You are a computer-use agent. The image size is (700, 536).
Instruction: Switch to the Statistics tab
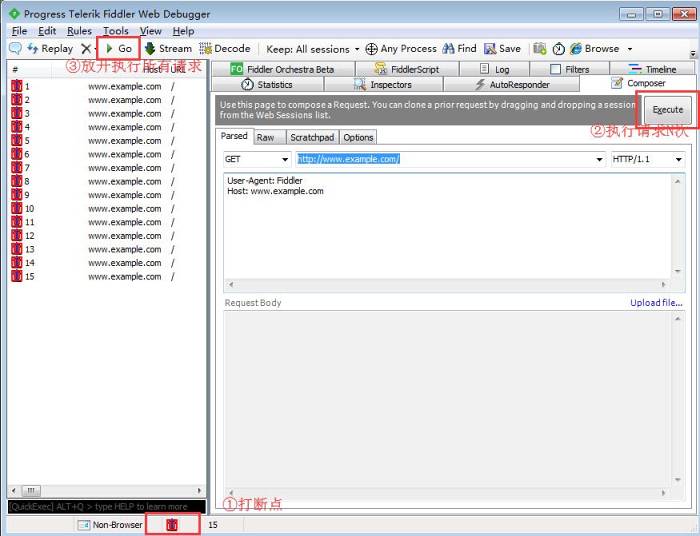pyautogui.click(x=267, y=84)
